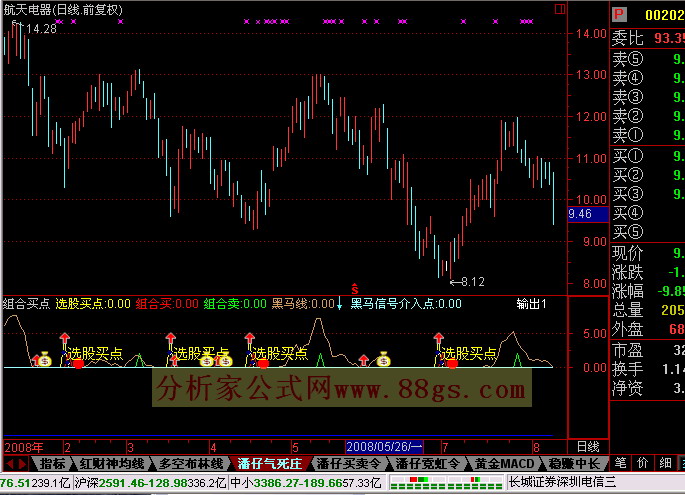The height and width of the screenshot is (495, 685).
Task: Click left red arrow of tab scroller
Action: click(11, 464)
